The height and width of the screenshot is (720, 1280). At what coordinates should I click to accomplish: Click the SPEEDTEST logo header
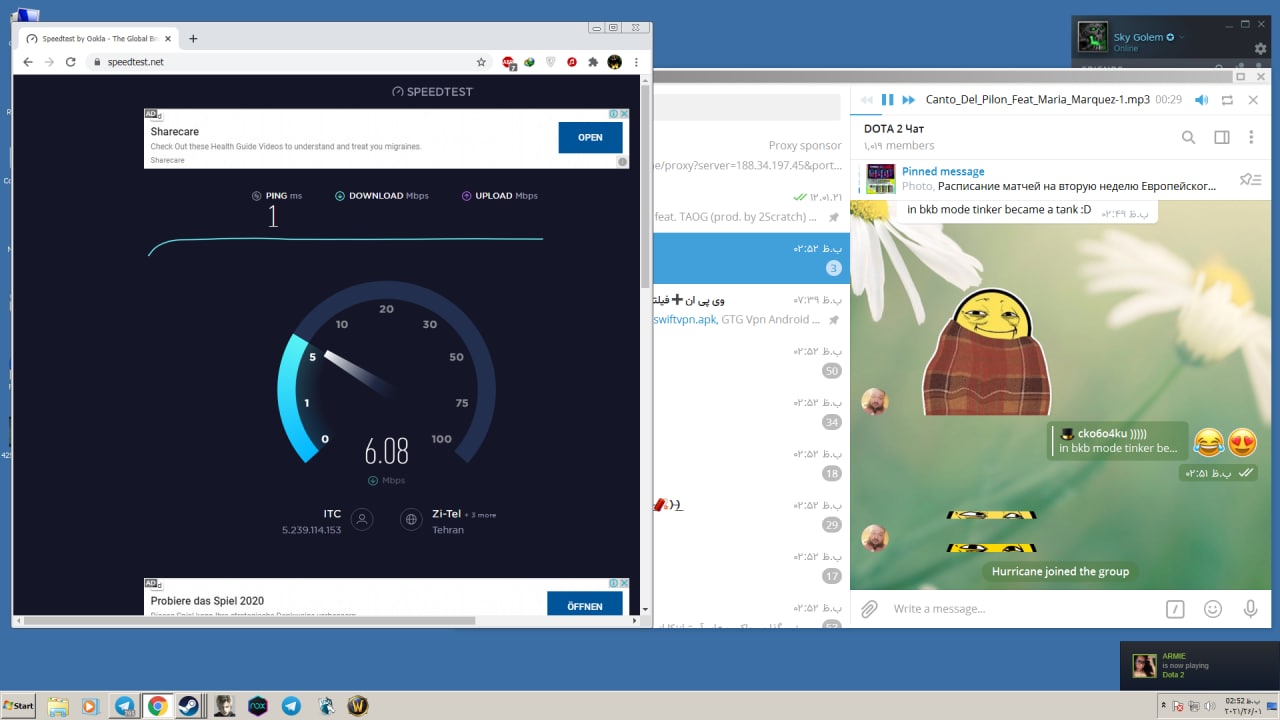(x=432, y=91)
